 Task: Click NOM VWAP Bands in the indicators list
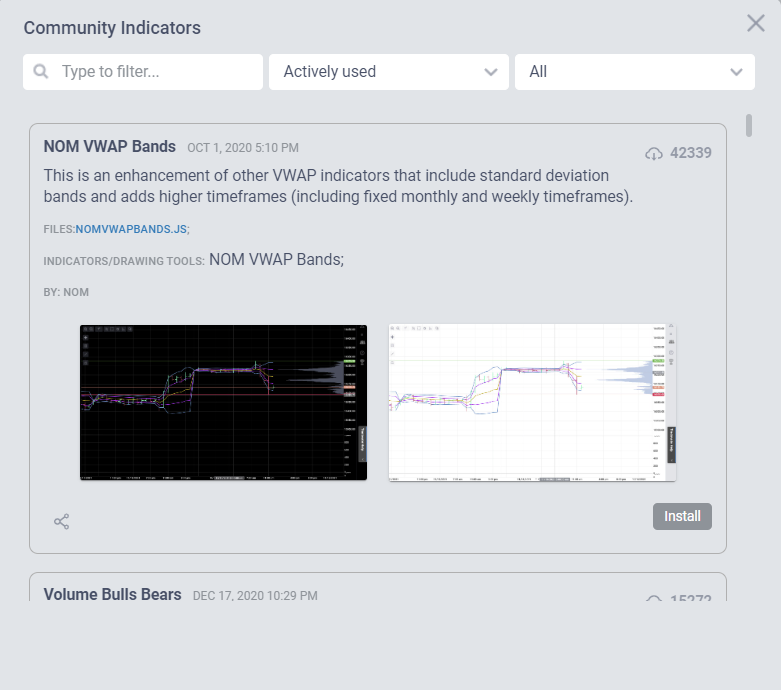click(276, 260)
